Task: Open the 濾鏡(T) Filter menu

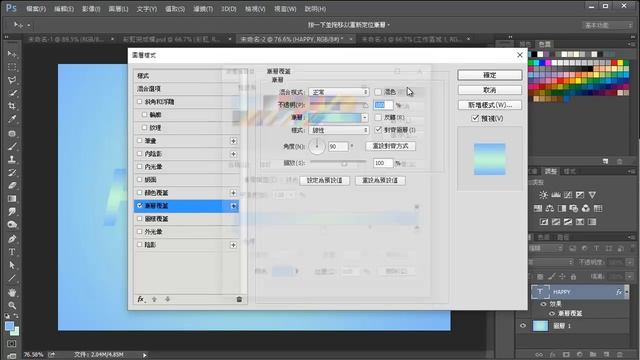Action: (x=203, y=9)
